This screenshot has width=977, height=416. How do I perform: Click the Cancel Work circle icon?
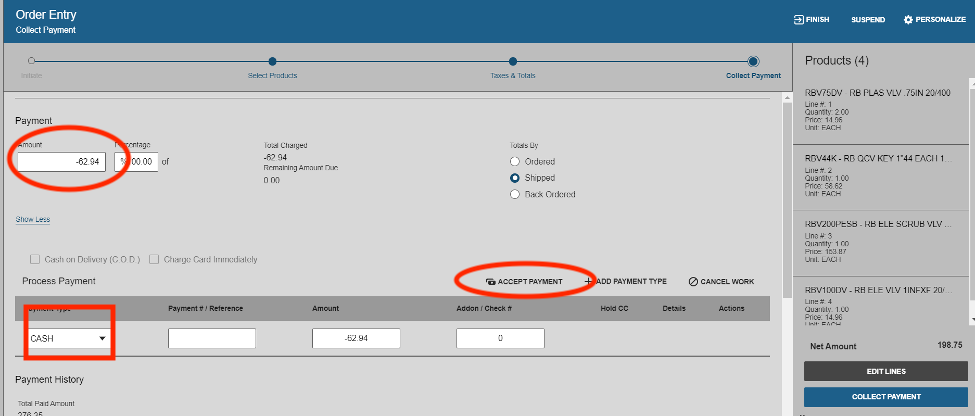(693, 281)
